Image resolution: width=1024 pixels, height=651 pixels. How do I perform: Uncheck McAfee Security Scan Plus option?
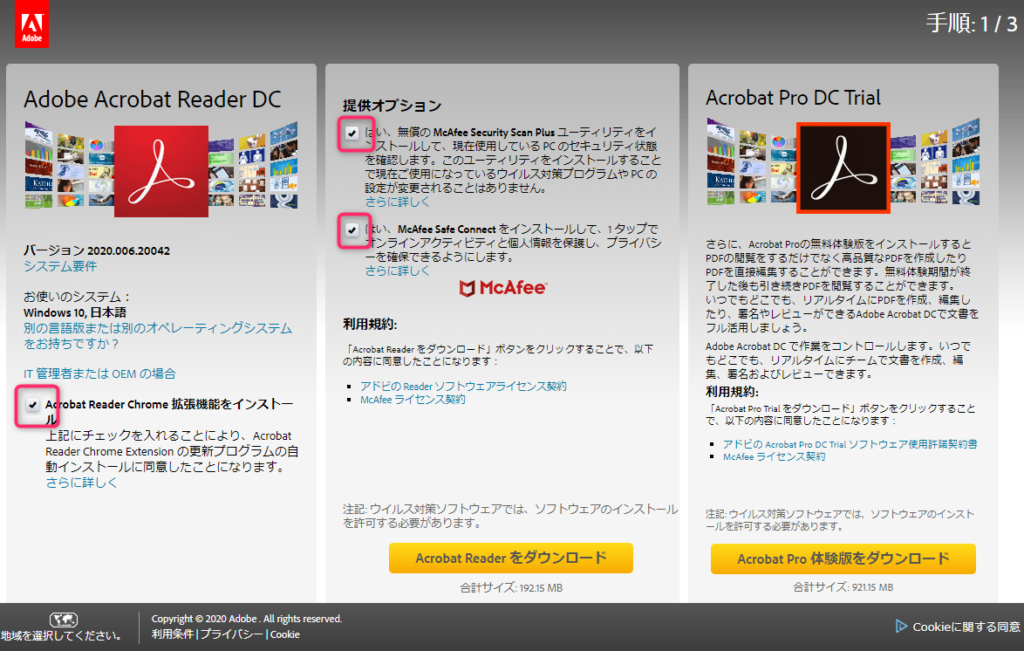[x=352, y=133]
